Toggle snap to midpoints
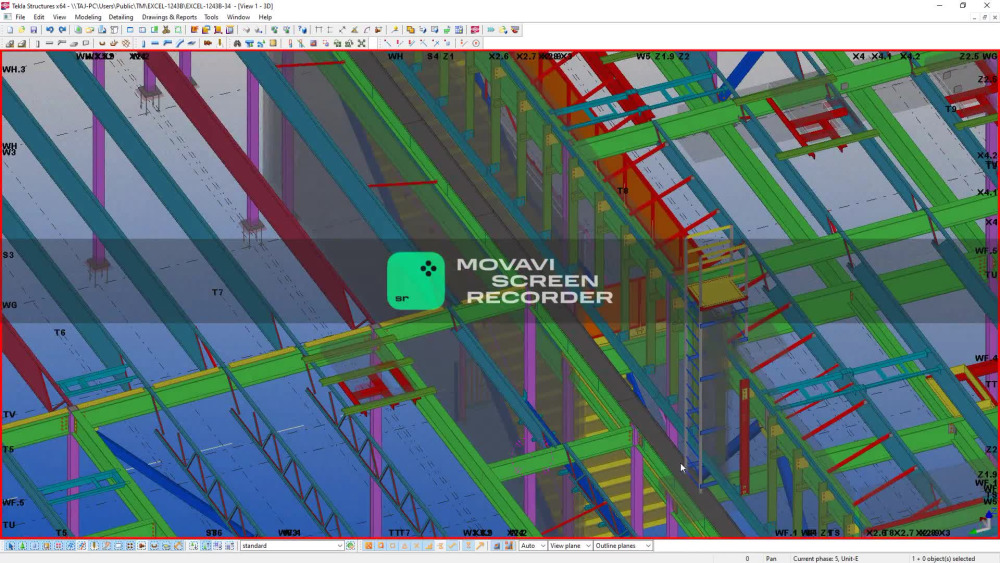This screenshot has width=1000, height=563. click(x=404, y=546)
